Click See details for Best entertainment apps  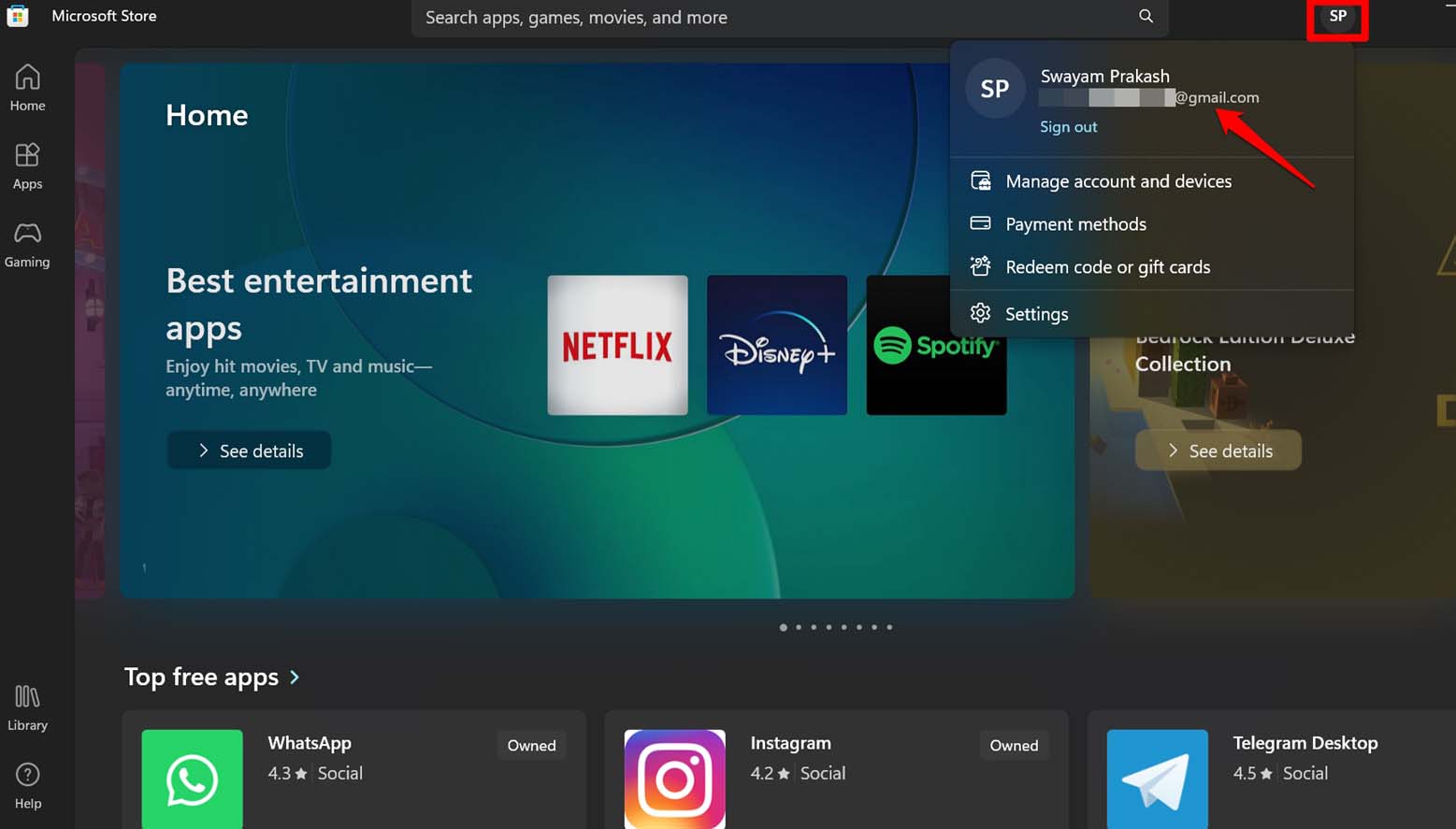click(249, 450)
